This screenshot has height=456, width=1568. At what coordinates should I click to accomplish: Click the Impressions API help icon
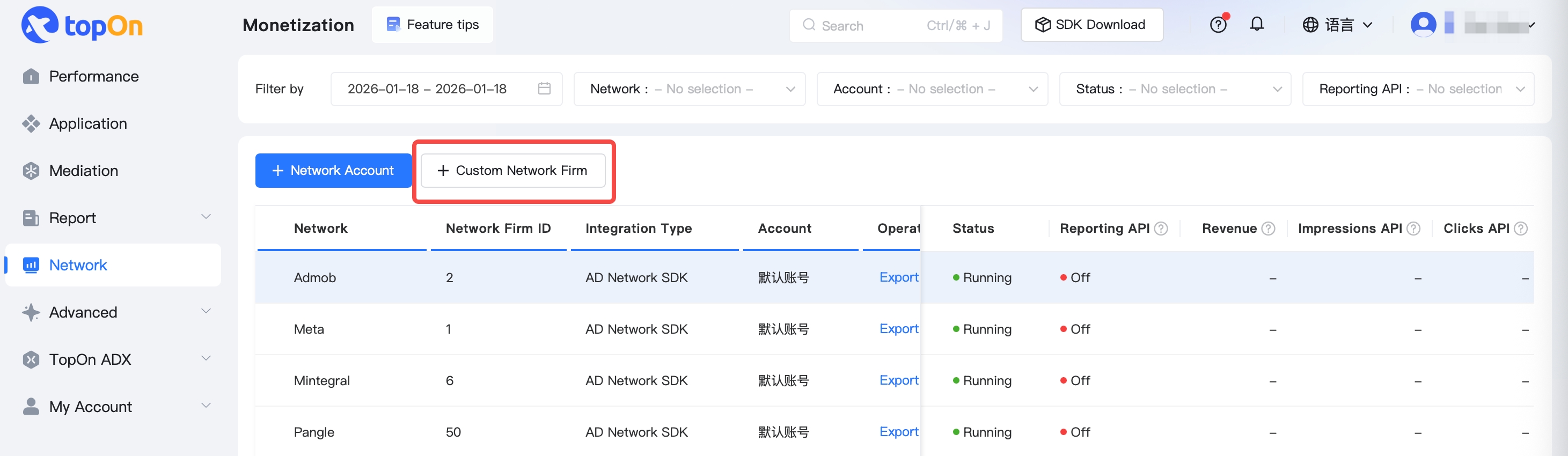pos(1414,229)
